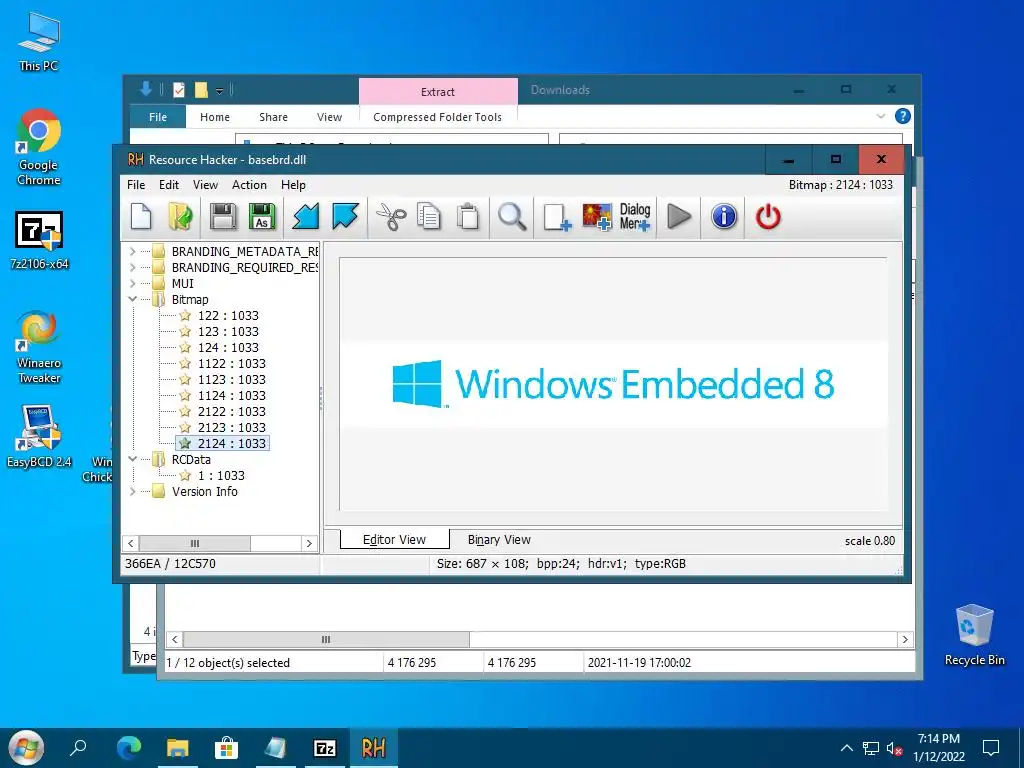Switch to the Editor View tab
The height and width of the screenshot is (768, 1024).
click(x=394, y=539)
